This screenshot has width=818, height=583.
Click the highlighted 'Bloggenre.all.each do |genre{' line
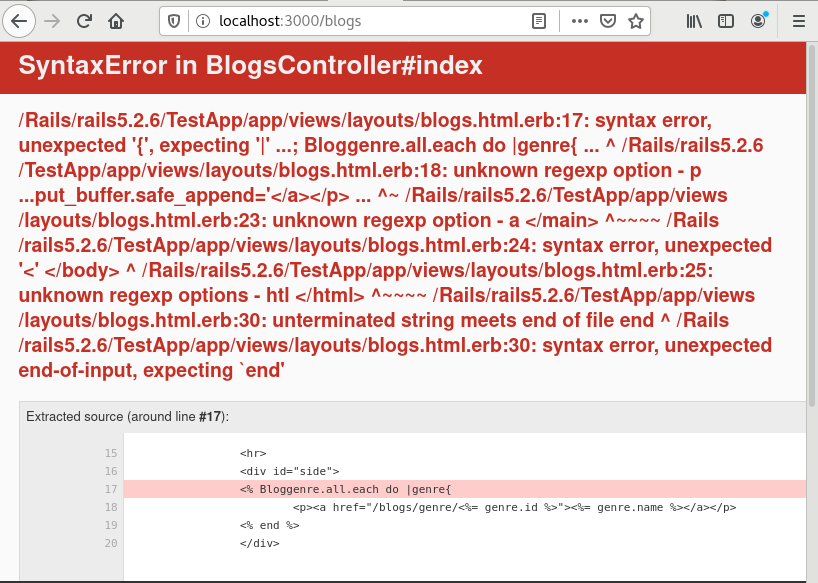465,489
